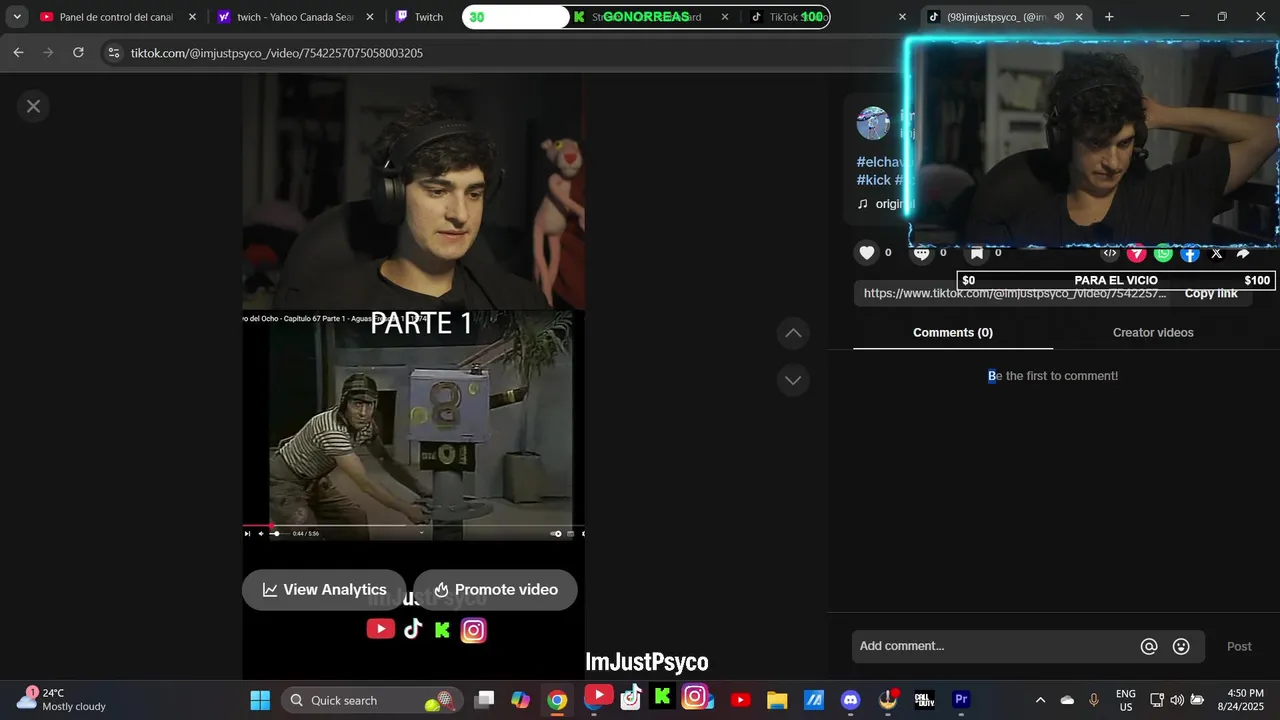Open Adobe Premiere Pro from taskbar
Image resolution: width=1280 pixels, height=720 pixels.
click(961, 700)
